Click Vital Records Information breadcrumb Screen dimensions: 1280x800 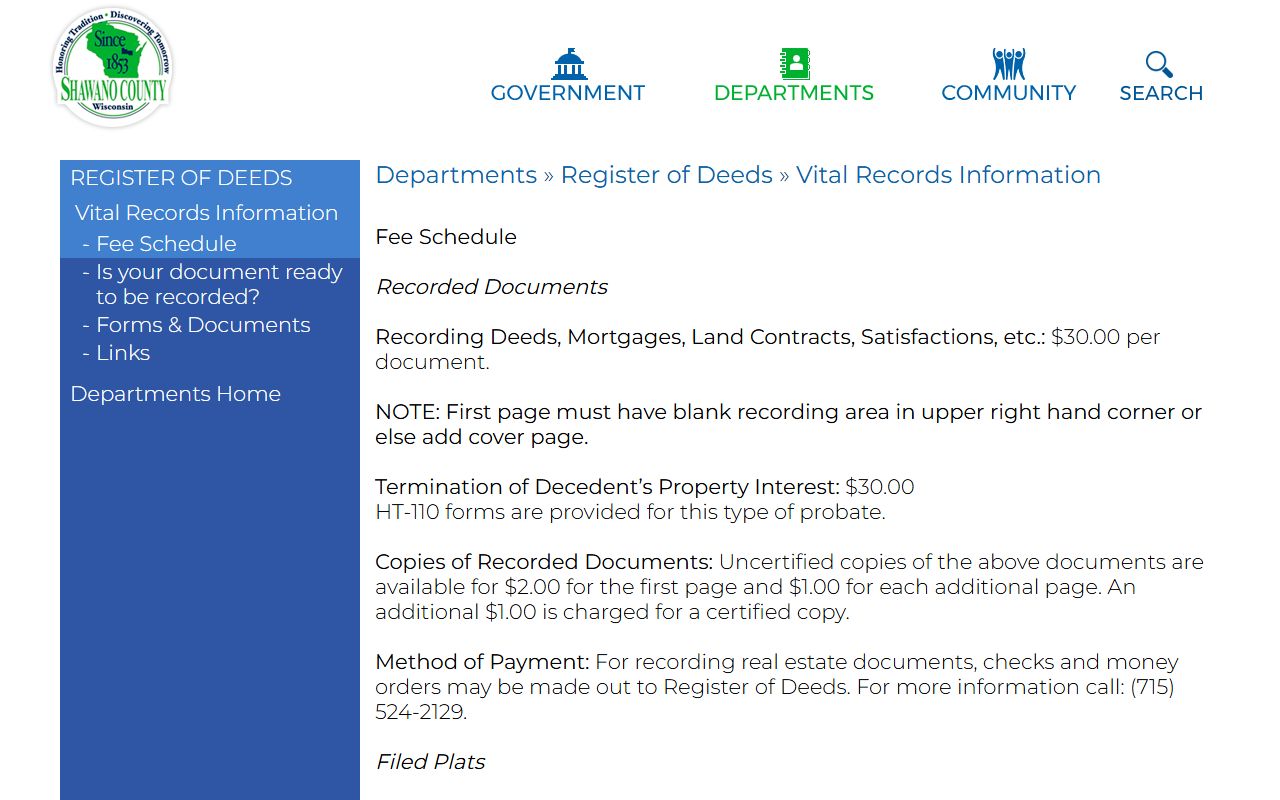tap(948, 175)
